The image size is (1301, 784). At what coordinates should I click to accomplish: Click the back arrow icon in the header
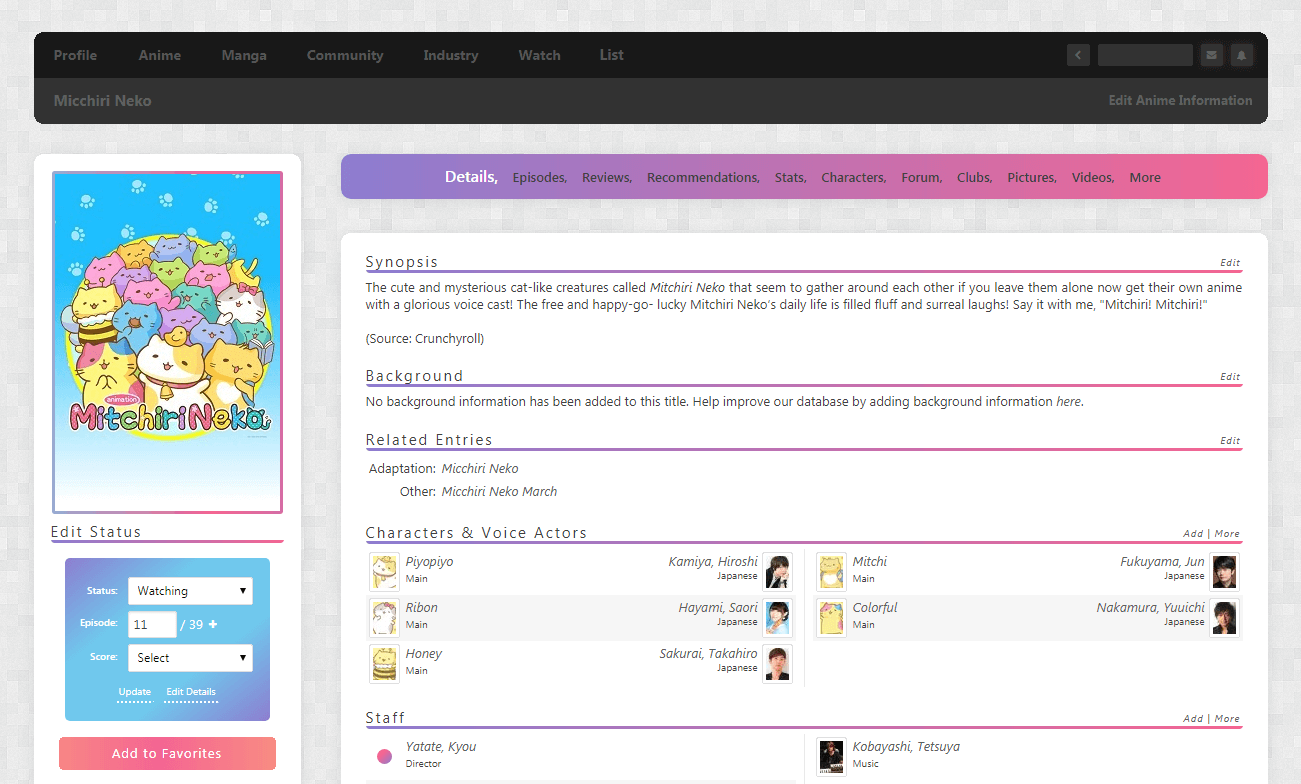coord(1078,55)
